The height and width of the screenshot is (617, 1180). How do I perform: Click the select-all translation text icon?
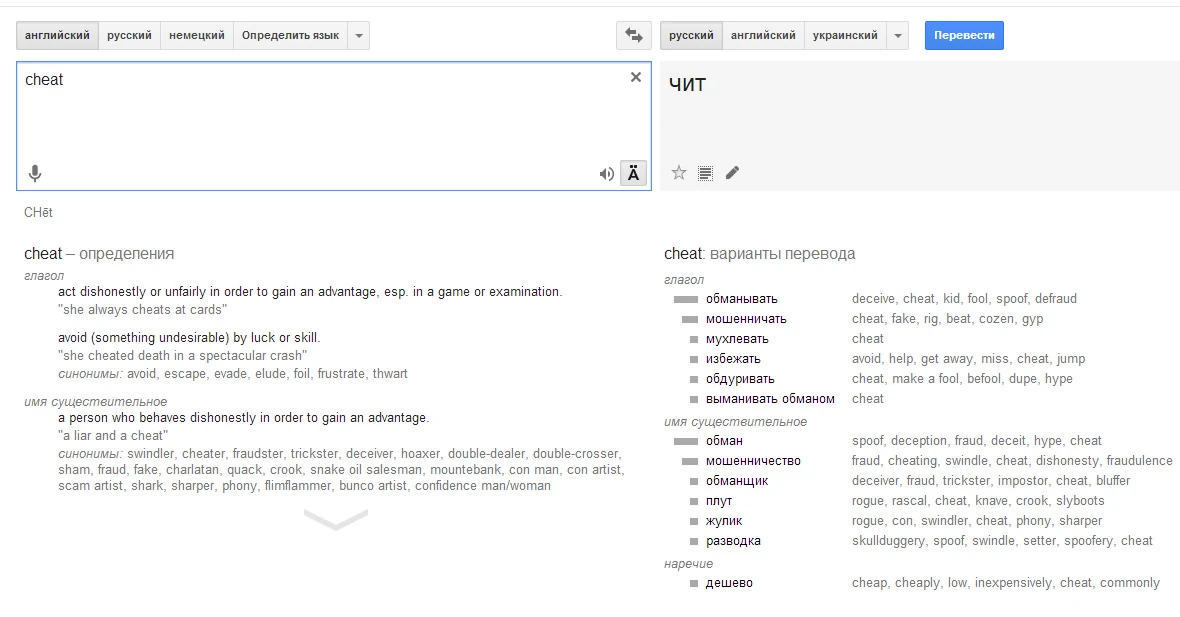point(706,173)
